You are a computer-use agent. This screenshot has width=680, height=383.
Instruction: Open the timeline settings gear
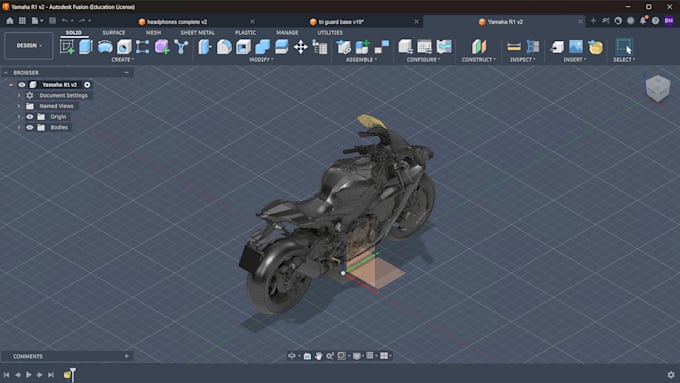tap(671, 375)
